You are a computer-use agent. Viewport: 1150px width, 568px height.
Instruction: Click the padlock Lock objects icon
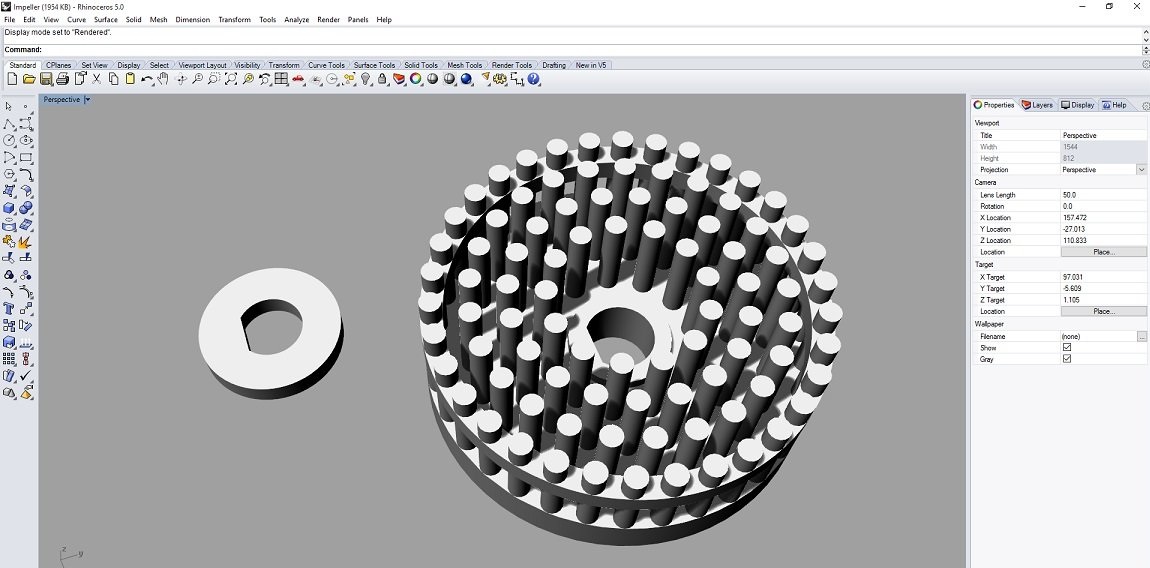tap(382, 79)
